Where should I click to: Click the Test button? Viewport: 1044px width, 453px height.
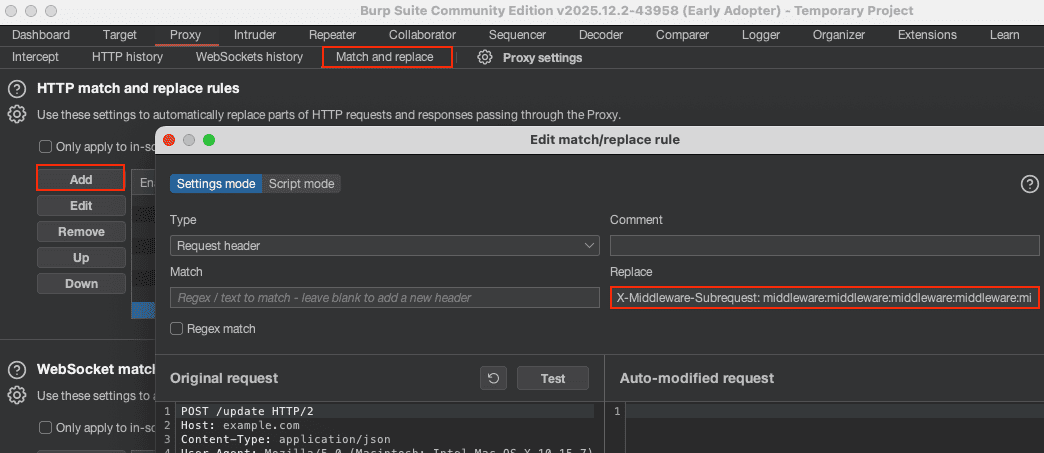click(552, 378)
